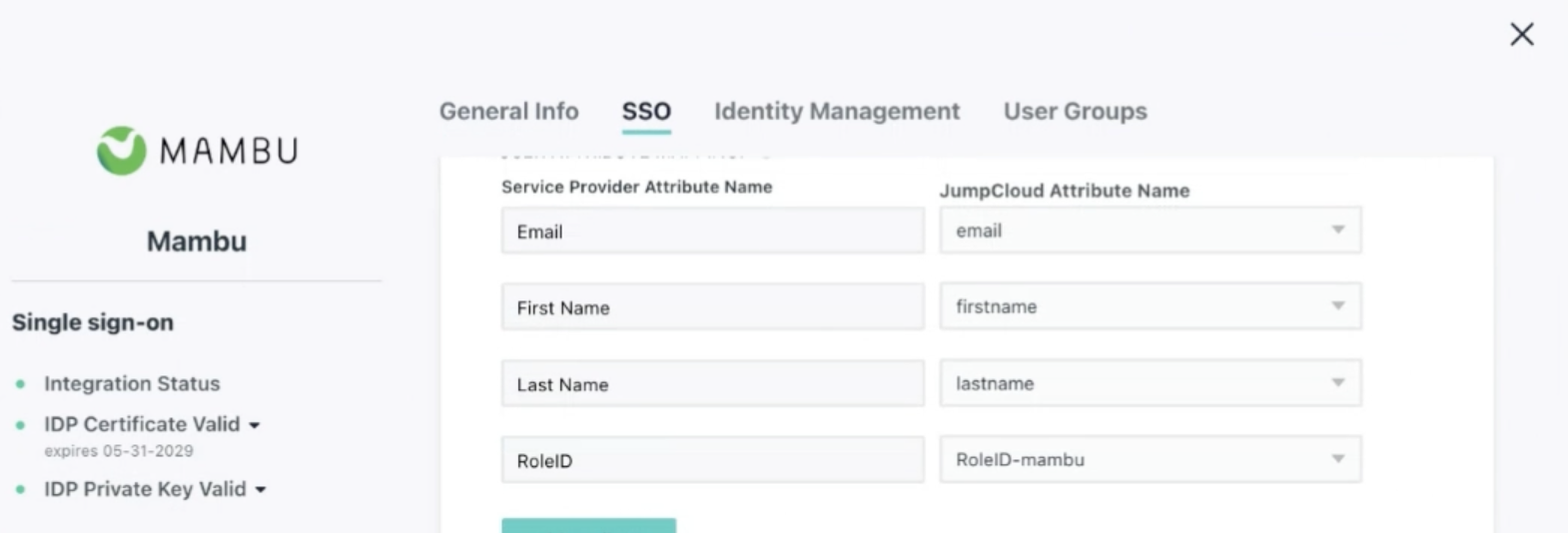Click the green dot beside Integration Status
Viewport: 1568px width, 533px height.
pos(21,384)
